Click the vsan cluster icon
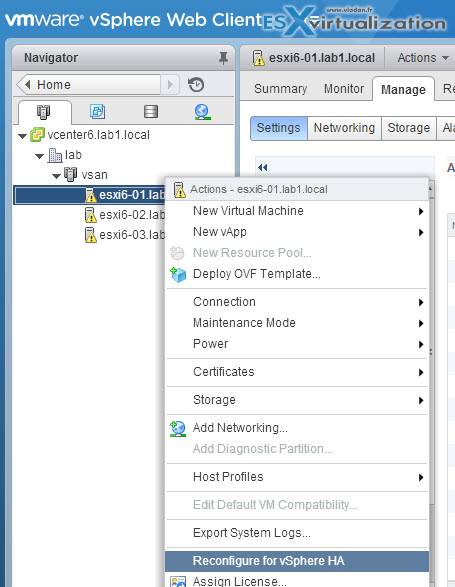Image resolution: width=455 pixels, height=587 pixels. [x=70, y=174]
